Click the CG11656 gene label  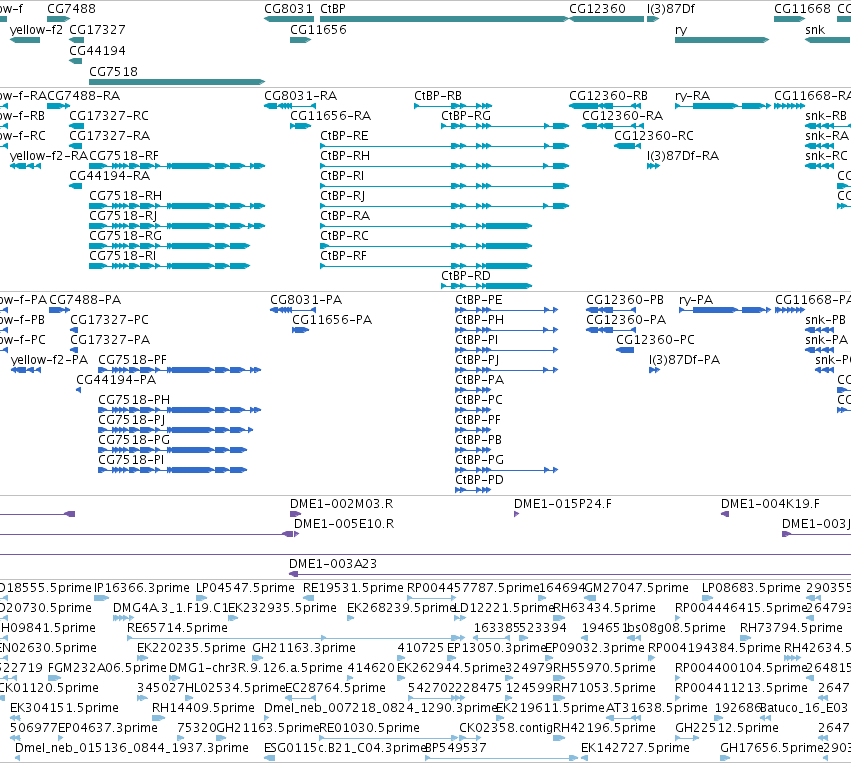(x=318, y=30)
